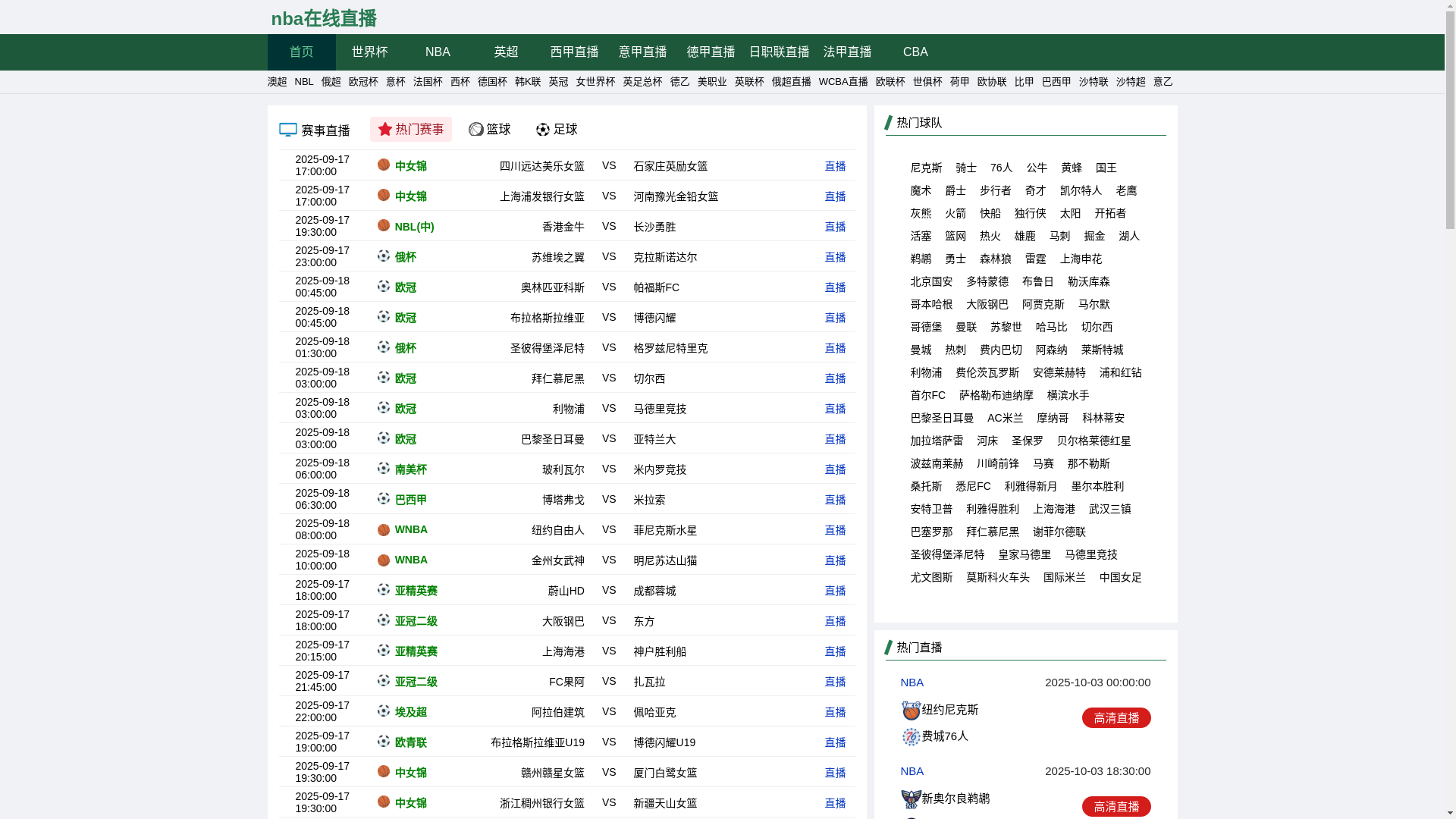Open the 首页 navigation tab
The height and width of the screenshot is (819, 1456).
point(301,52)
